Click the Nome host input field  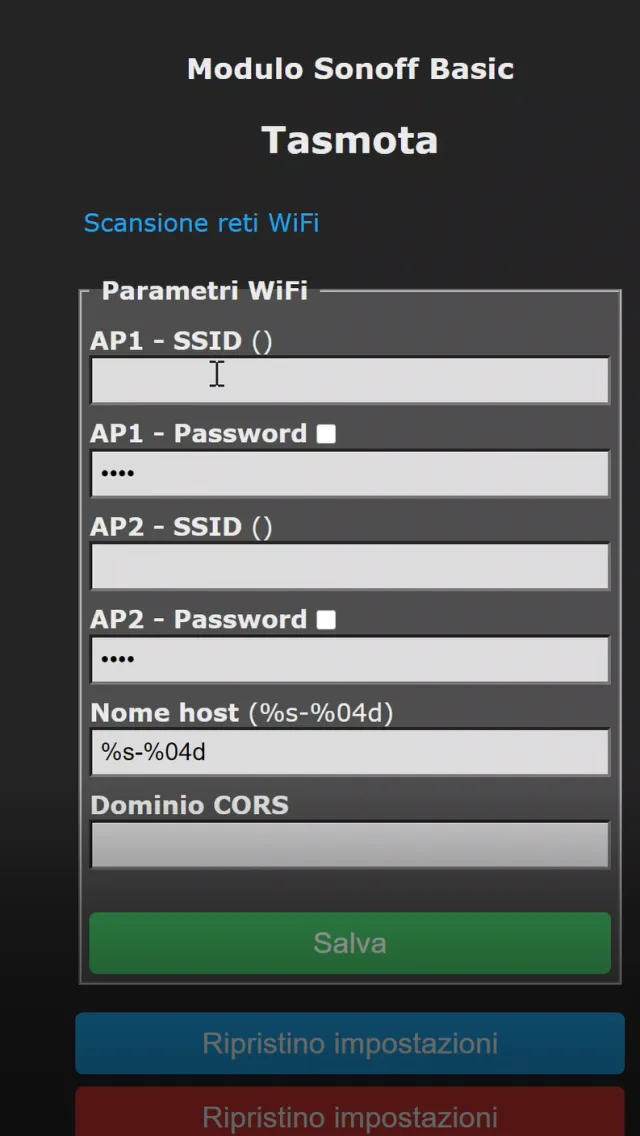349,752
